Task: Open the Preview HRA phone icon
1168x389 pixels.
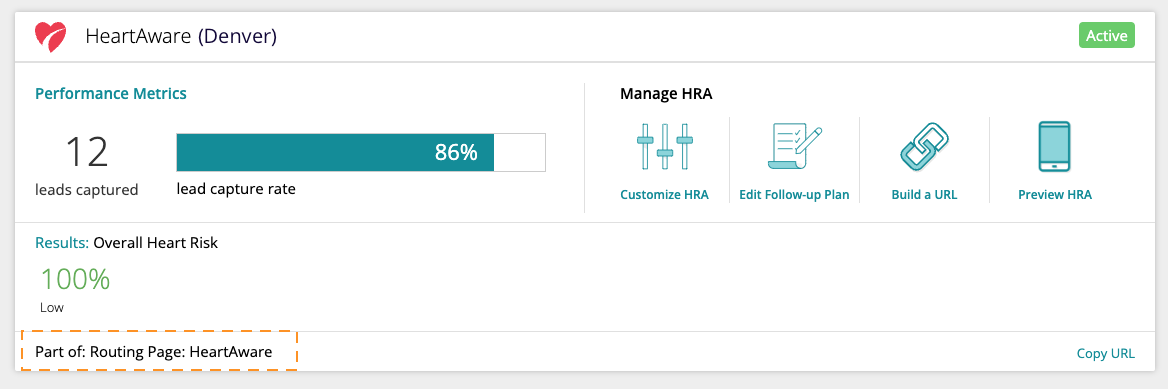Action: click(x=1054, y=147)
